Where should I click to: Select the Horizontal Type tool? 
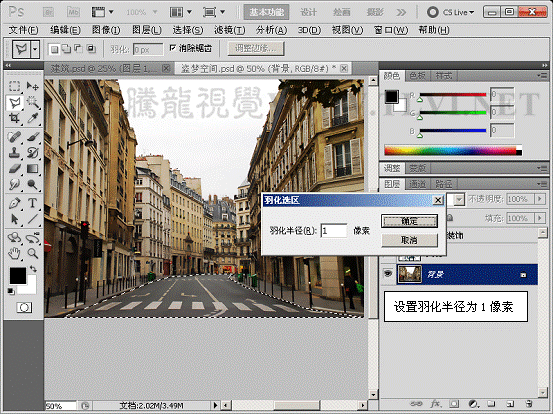[x=32, y=203]
